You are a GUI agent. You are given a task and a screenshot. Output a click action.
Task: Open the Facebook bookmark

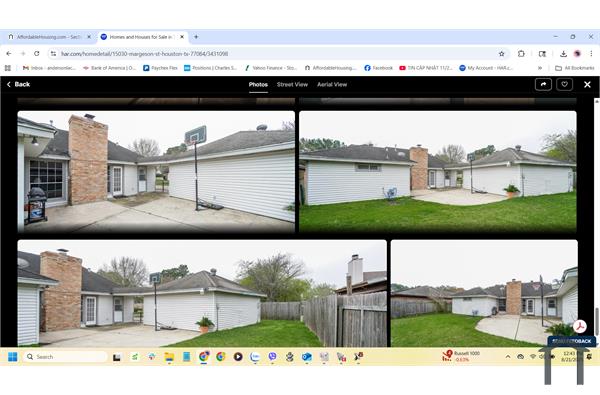click(378, 68)
